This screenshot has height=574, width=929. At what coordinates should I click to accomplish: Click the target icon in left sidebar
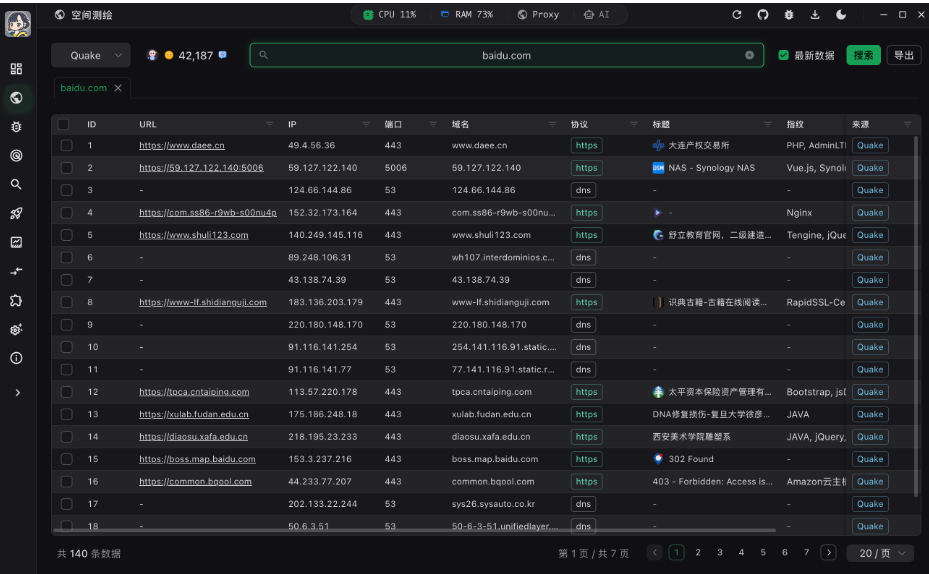17,155
